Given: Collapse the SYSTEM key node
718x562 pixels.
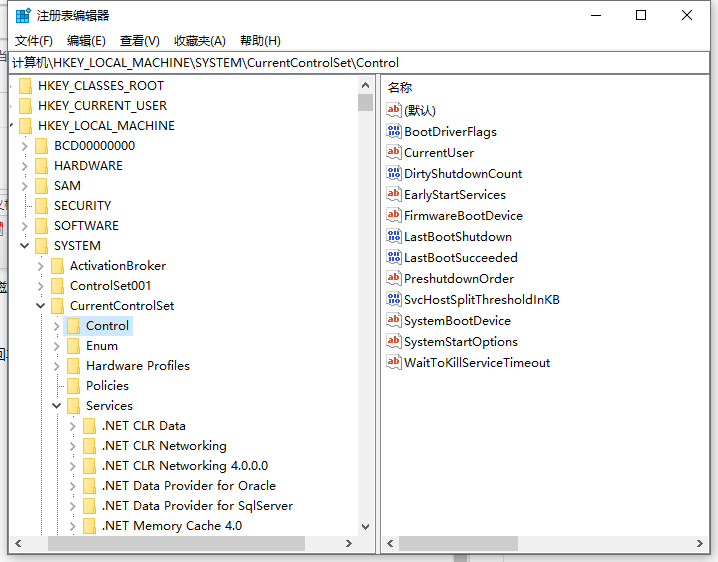Looking at the screenshot, I should pyautogui.click(x=24, y=246).
